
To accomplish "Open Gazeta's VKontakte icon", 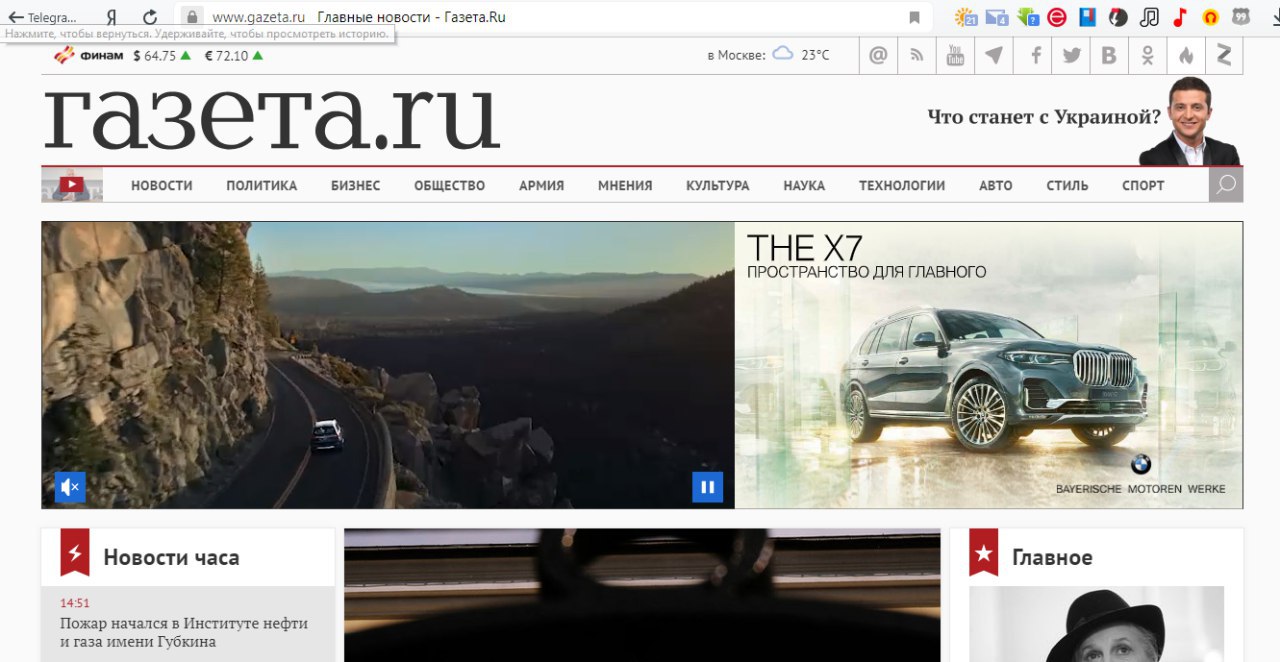I will (x=1109, y=55).
